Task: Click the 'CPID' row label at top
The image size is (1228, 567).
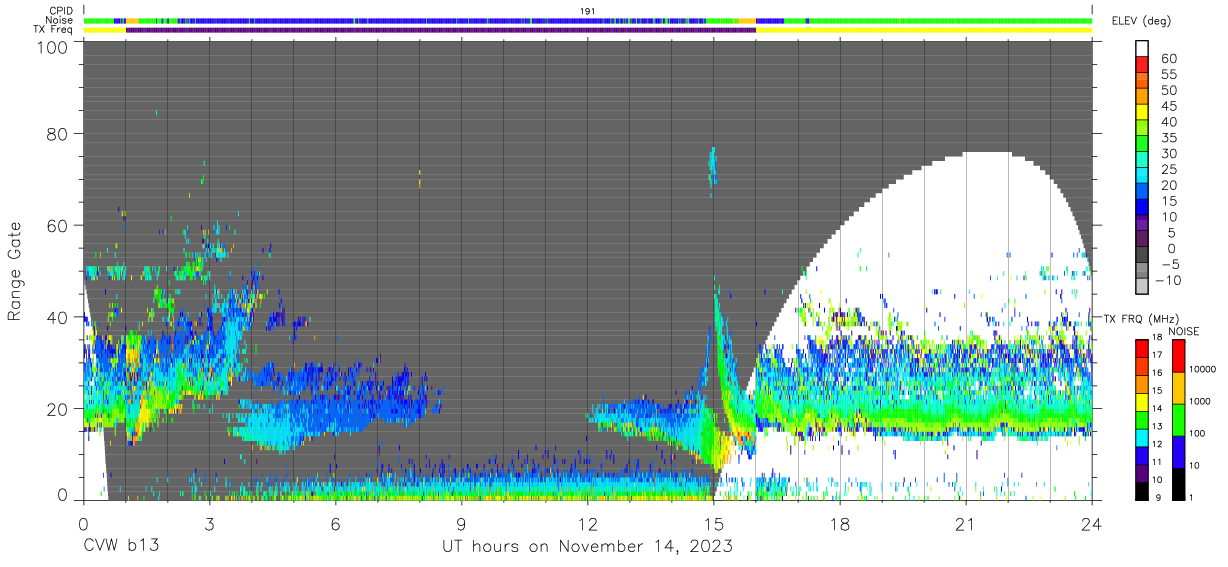Action: (x=62, y=11)
